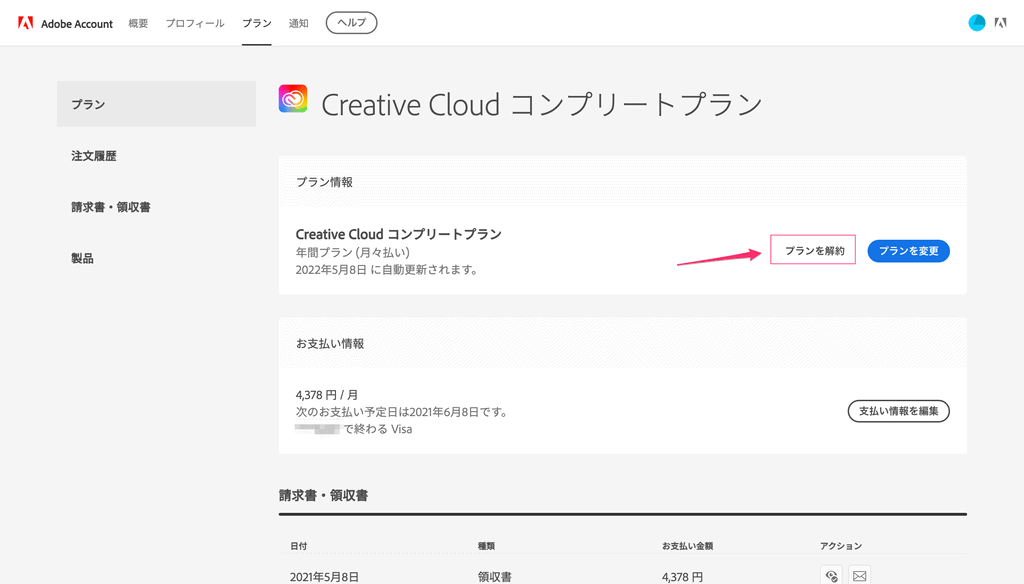Go to 請求書・領収書 in the sidebar
1024x584 pixels.
coord(111,207)
